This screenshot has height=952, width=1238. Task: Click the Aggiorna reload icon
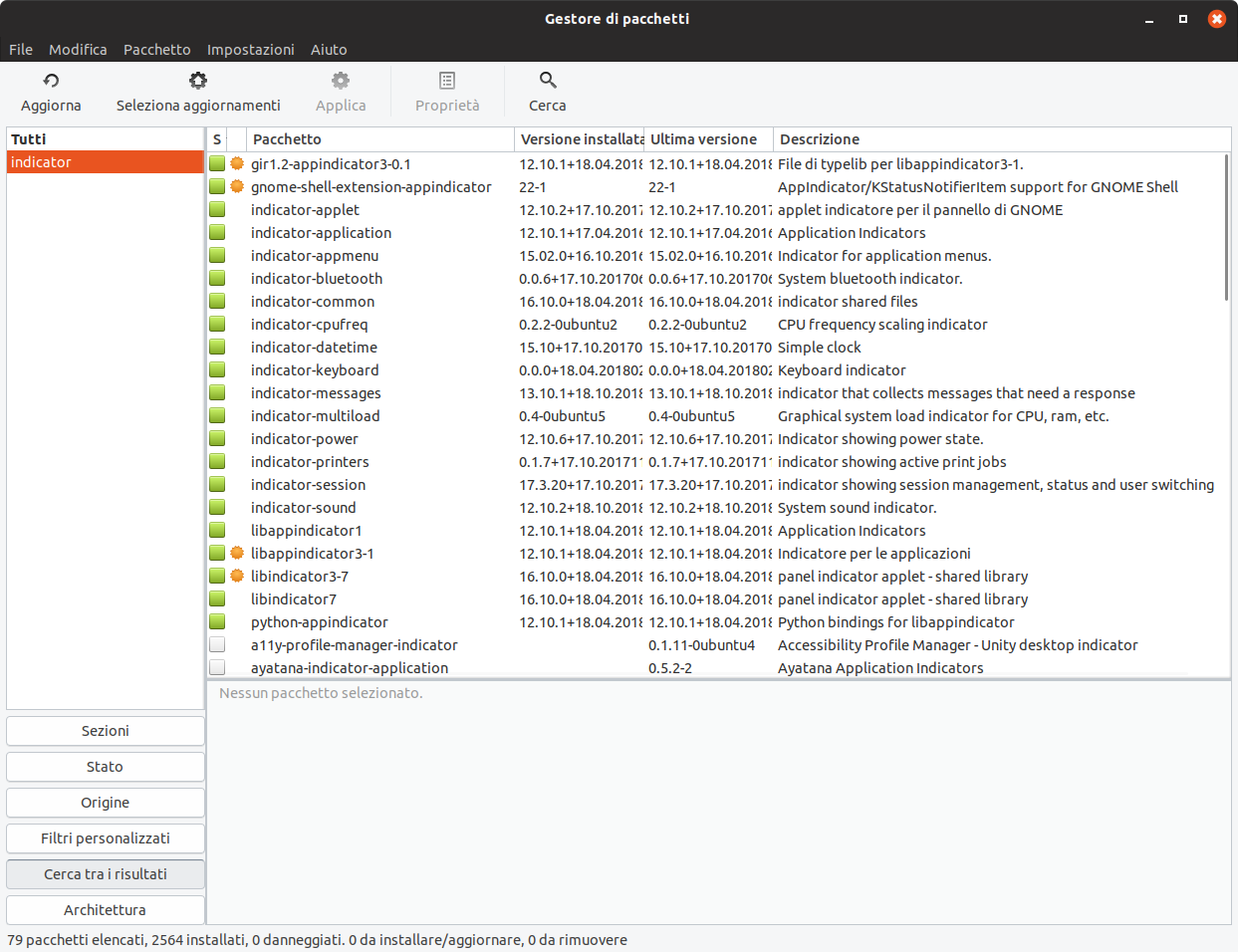click(x=51, y=80)
